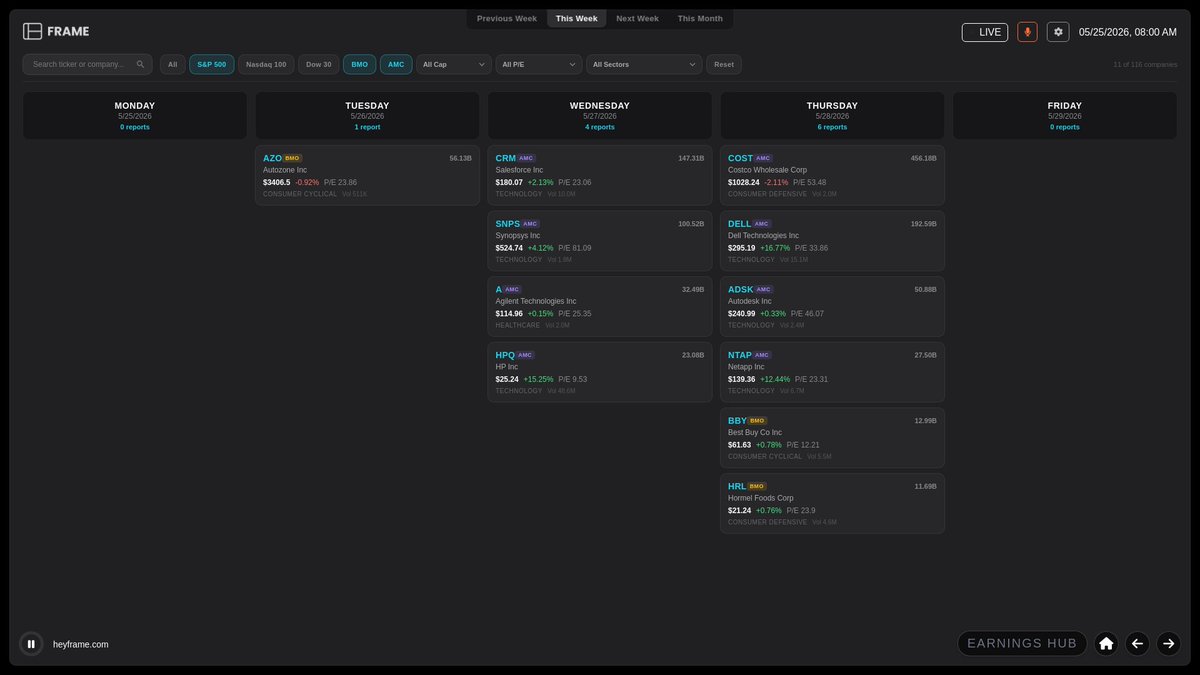The image size is (1200, 675).
Task: Open the All P/E dropdown
Action: (x=539, y=64)
